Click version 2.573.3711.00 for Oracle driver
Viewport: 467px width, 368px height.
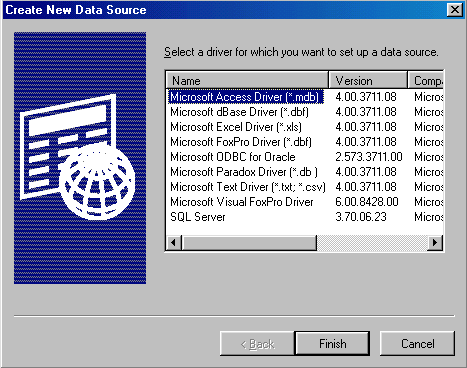click(369, 157)
